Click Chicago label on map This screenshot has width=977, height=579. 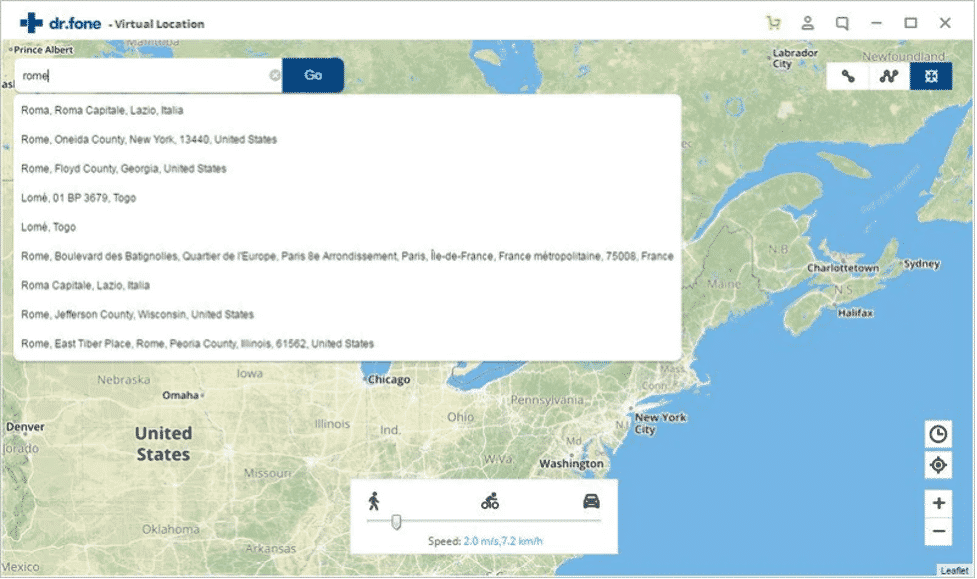click(x=389, y=380)
